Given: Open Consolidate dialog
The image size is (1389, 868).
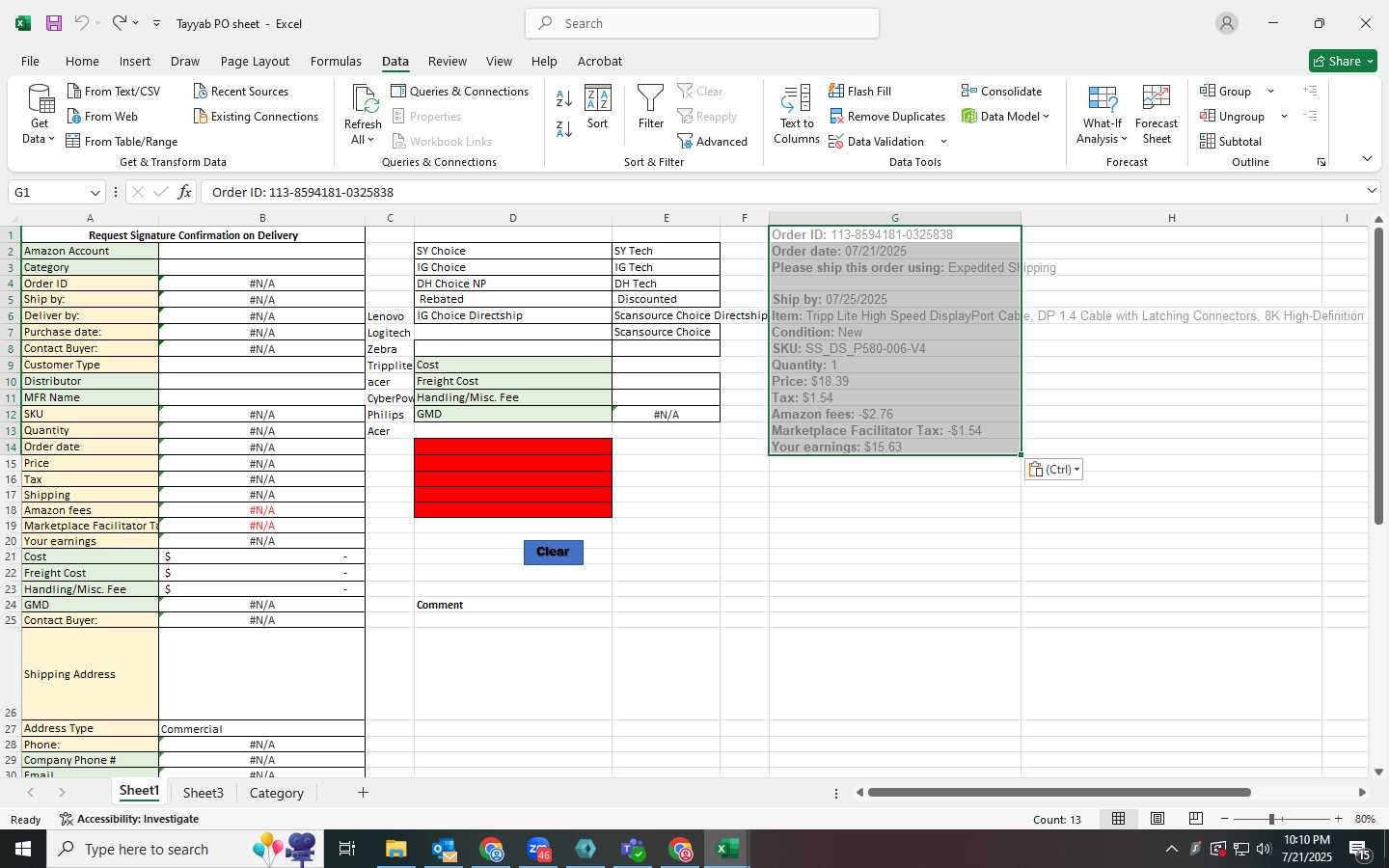Looking at the screenshot, I should click(1001, 91).
